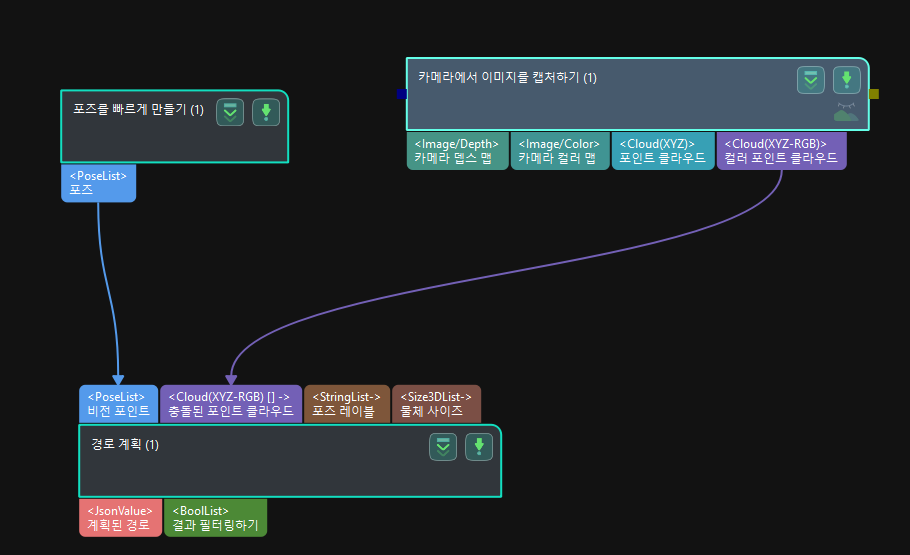Select the purple Cloud(XYZ-RGB) connection line
The height and width of the screenshot is (555, 910).
click(x=505, y=271)
